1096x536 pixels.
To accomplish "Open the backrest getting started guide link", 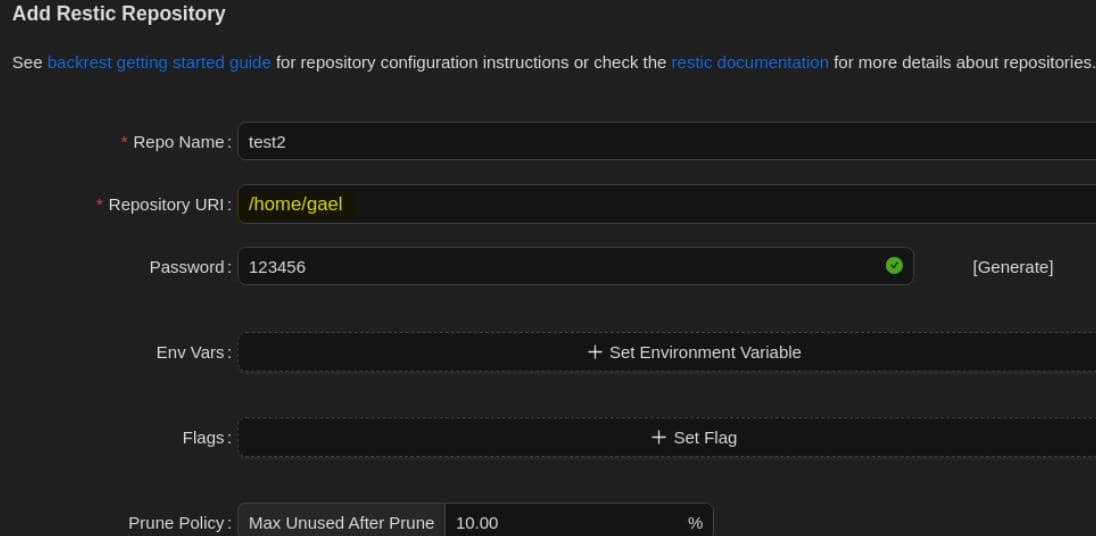I will [x=159, y=62].
